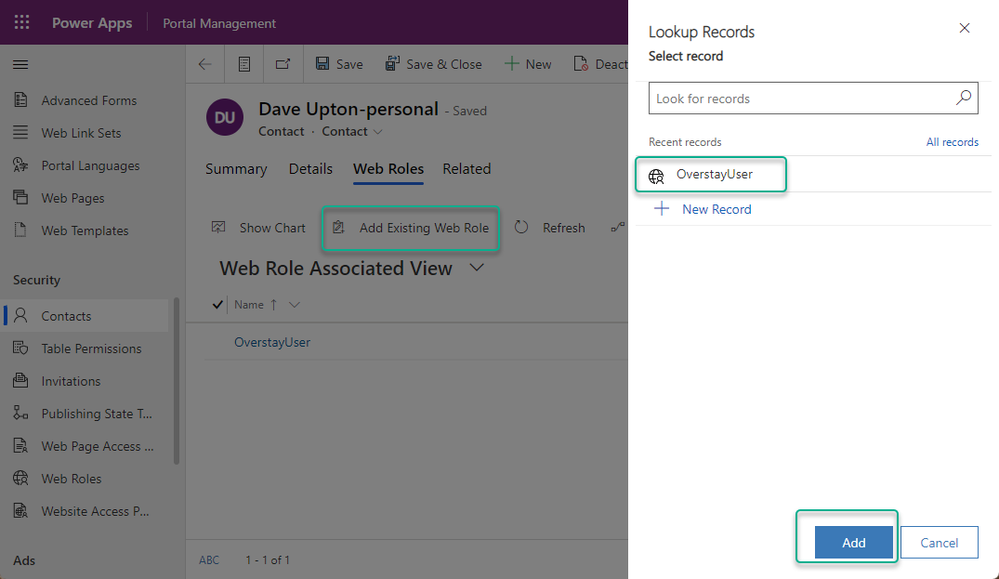Click Add Existing Web Role
Screen dimensions: 999x579
(411, 227)
